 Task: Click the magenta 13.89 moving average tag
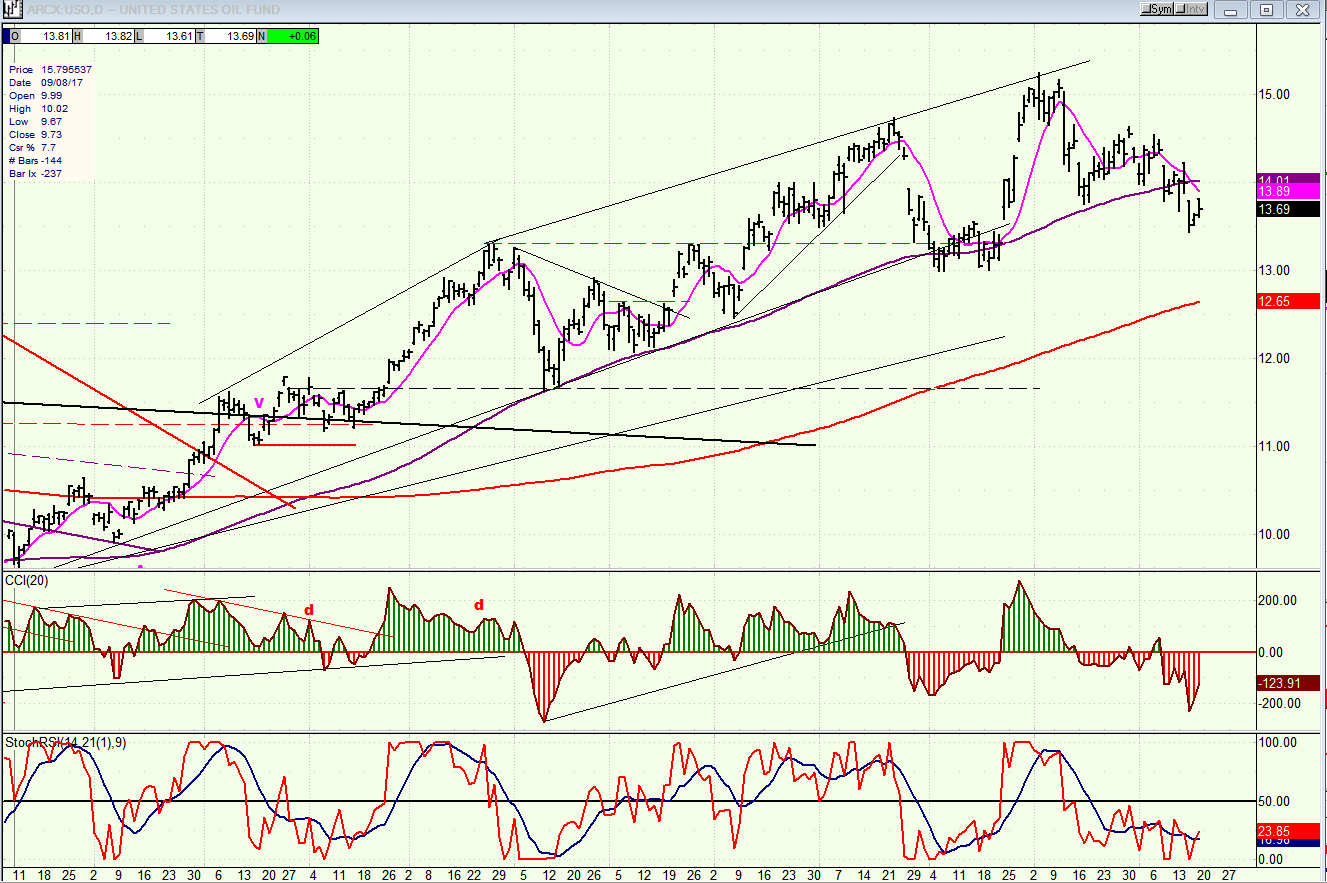(1288, 191)
